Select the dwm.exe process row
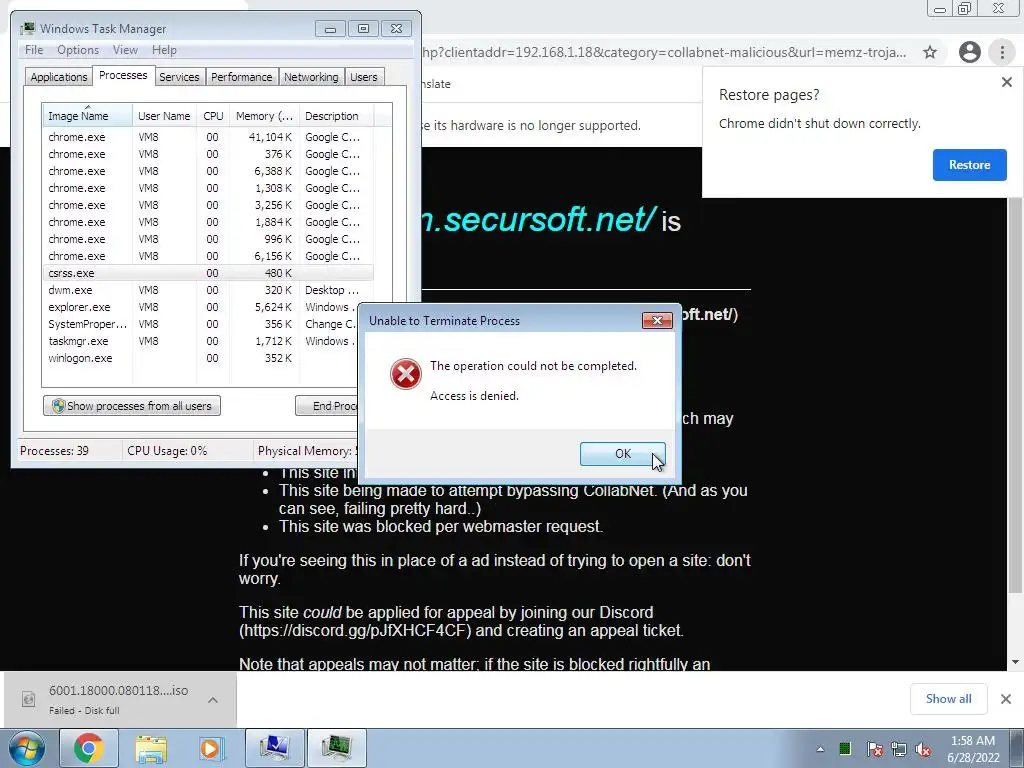This screenshot has height=768, width=1024. coord(208,290)
